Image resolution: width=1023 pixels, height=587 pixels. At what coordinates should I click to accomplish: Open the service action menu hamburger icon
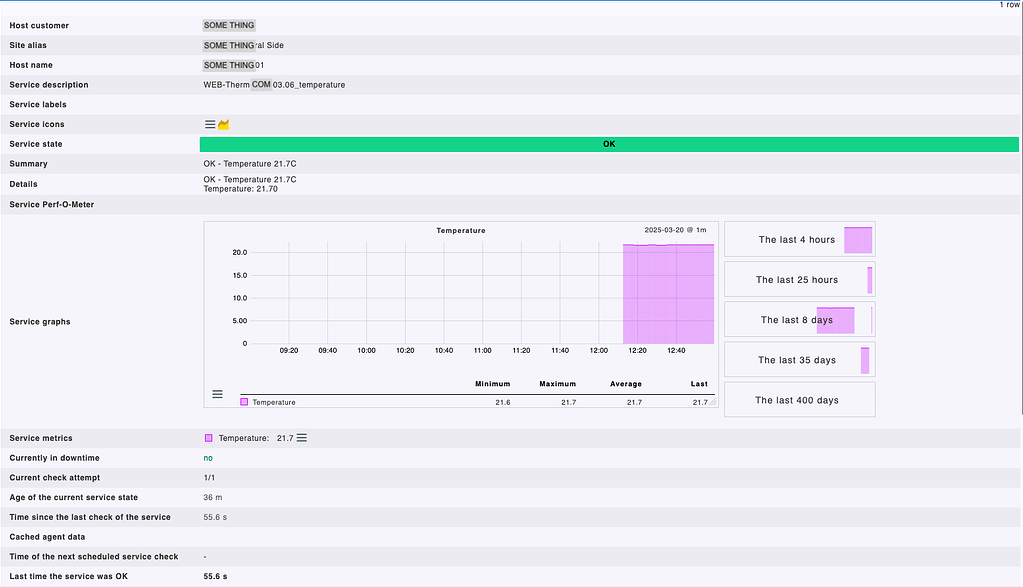210,124
